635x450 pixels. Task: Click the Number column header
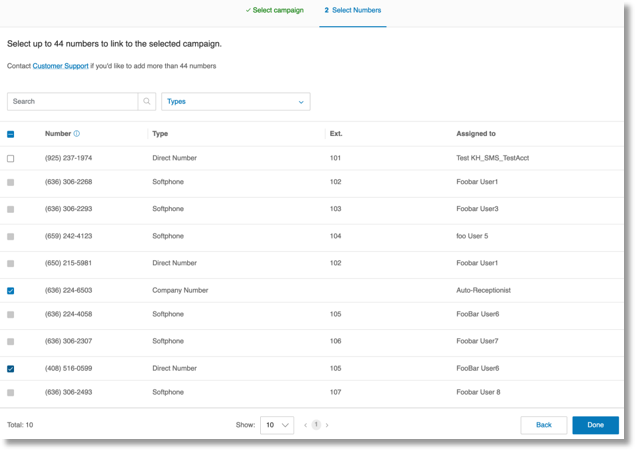[58, 133]
